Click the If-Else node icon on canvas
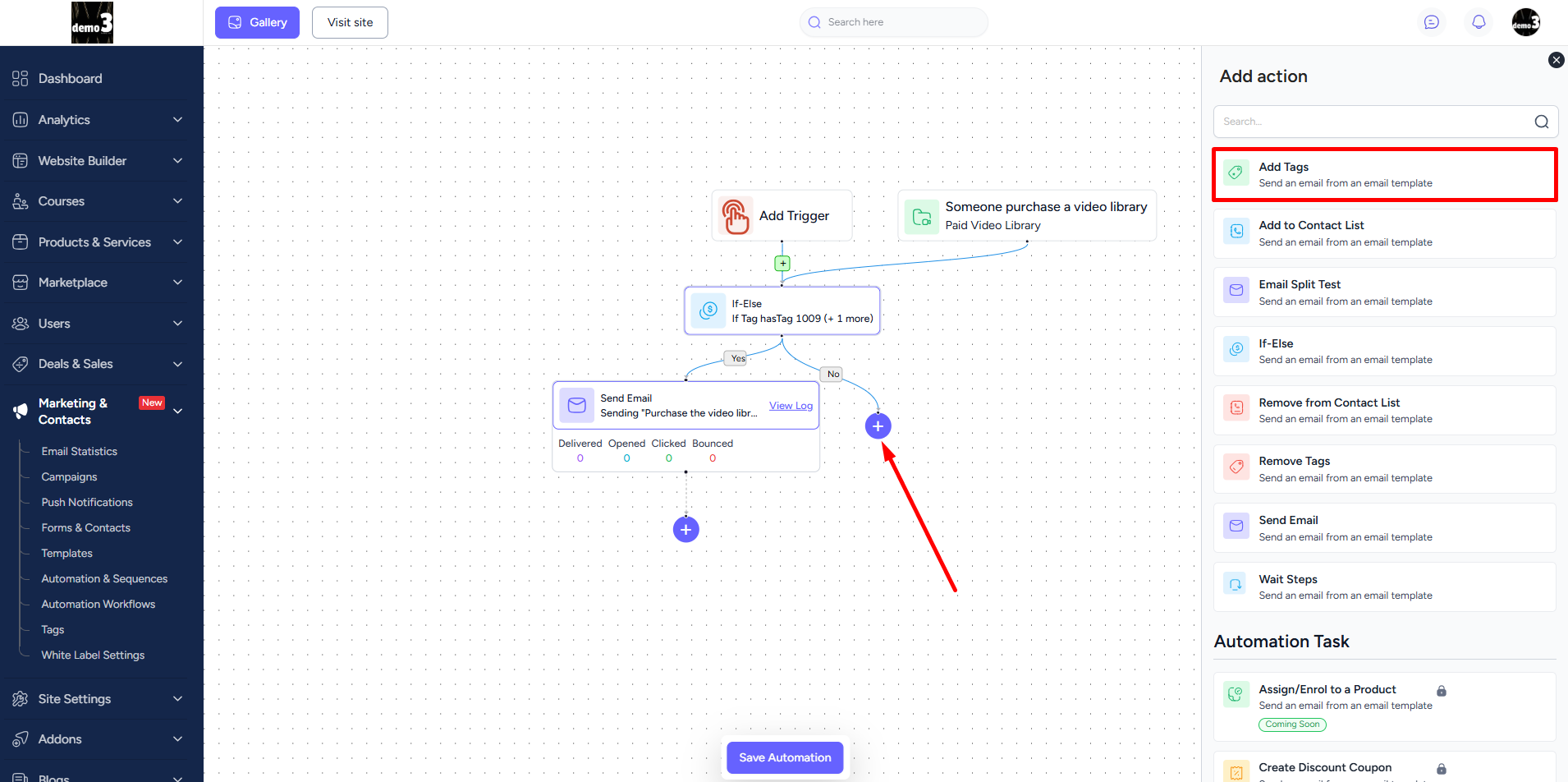The height and width of the screenshot is (782, 1568). pyautogui.click(x=708, y=310)
